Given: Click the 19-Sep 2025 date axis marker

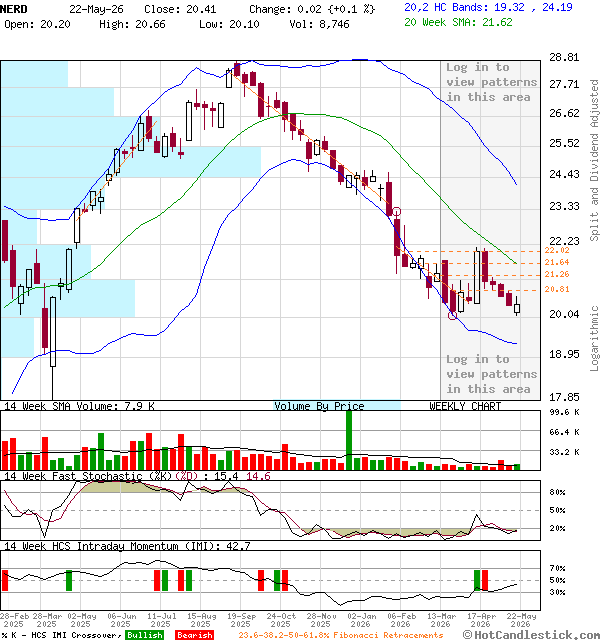Looking at the screenshot, I should pyautogui.click(x=240, y=620).
